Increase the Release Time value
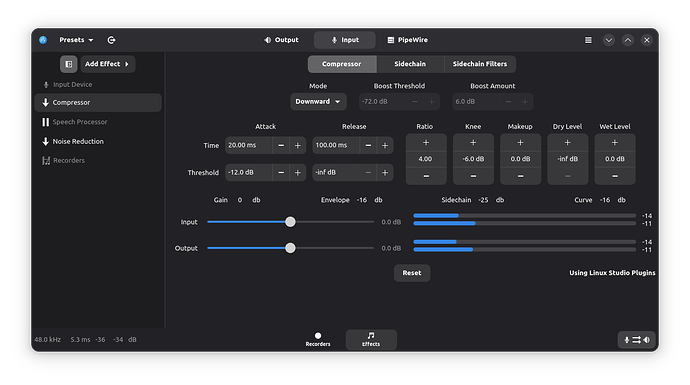690x385 pixels. pyautogui.click(x=385, y=146)
